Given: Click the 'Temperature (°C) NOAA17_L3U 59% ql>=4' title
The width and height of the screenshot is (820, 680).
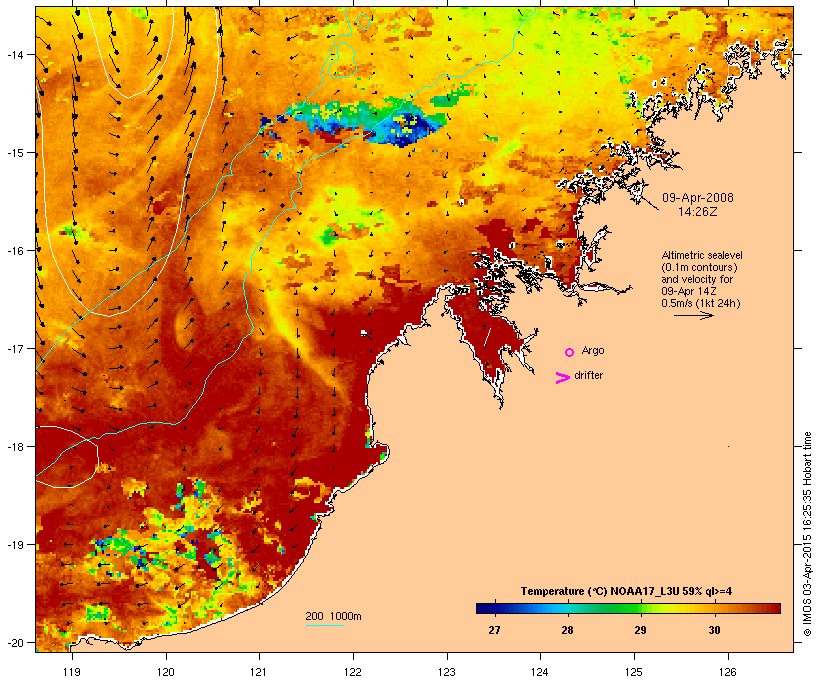Looking at the screenshot, I should (x=626, y=591).
